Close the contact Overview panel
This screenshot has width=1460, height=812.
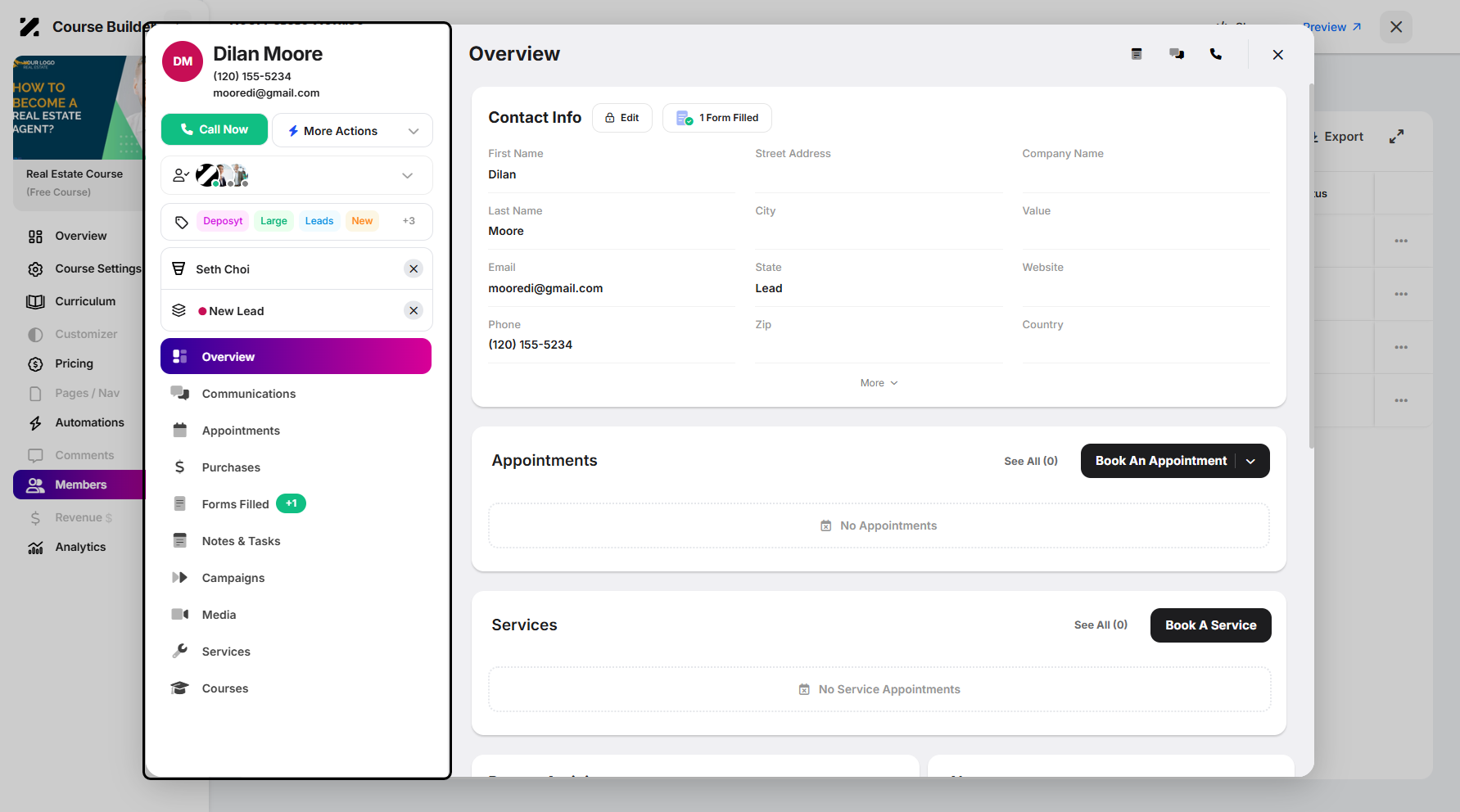(1277, 55)
